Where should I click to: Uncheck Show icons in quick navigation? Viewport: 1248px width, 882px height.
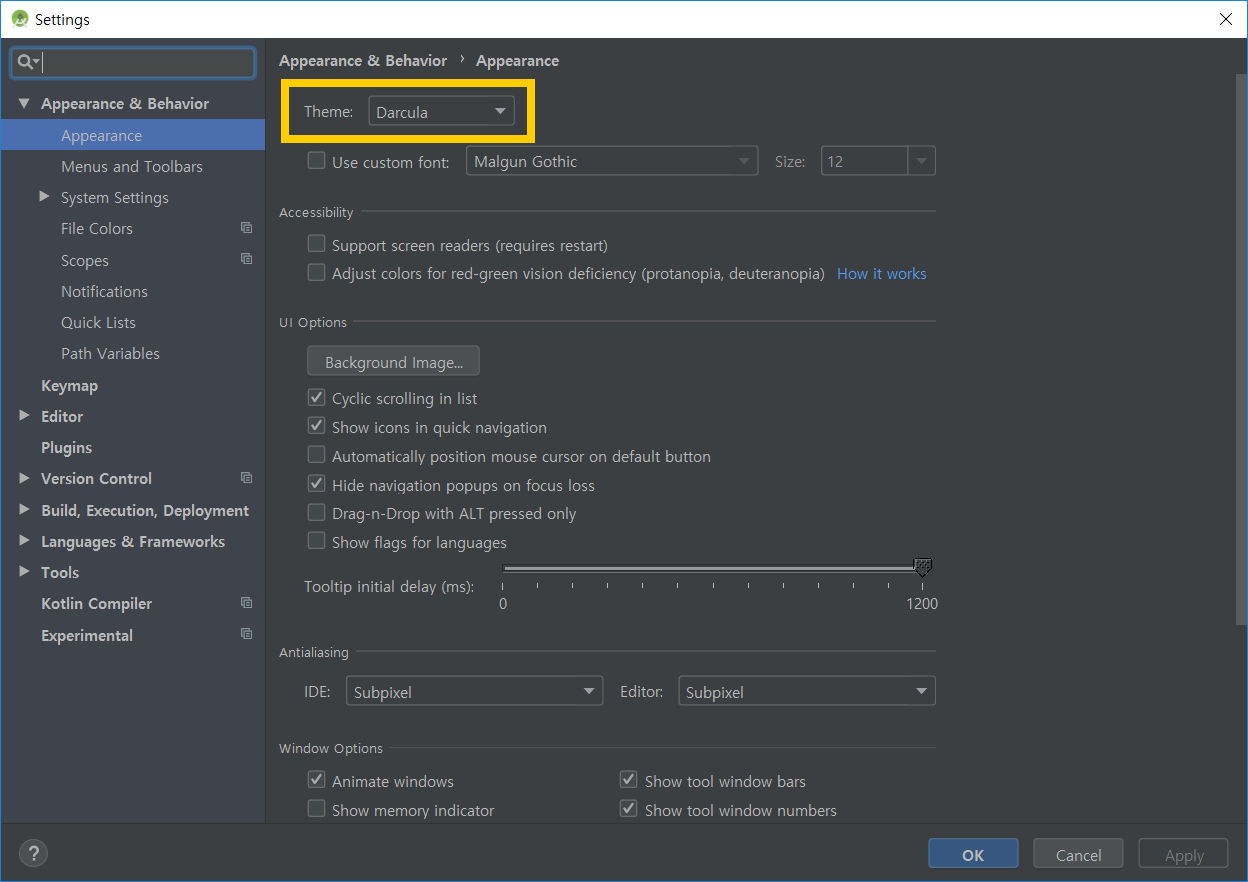pyautogui.click(x=316, y=426)
